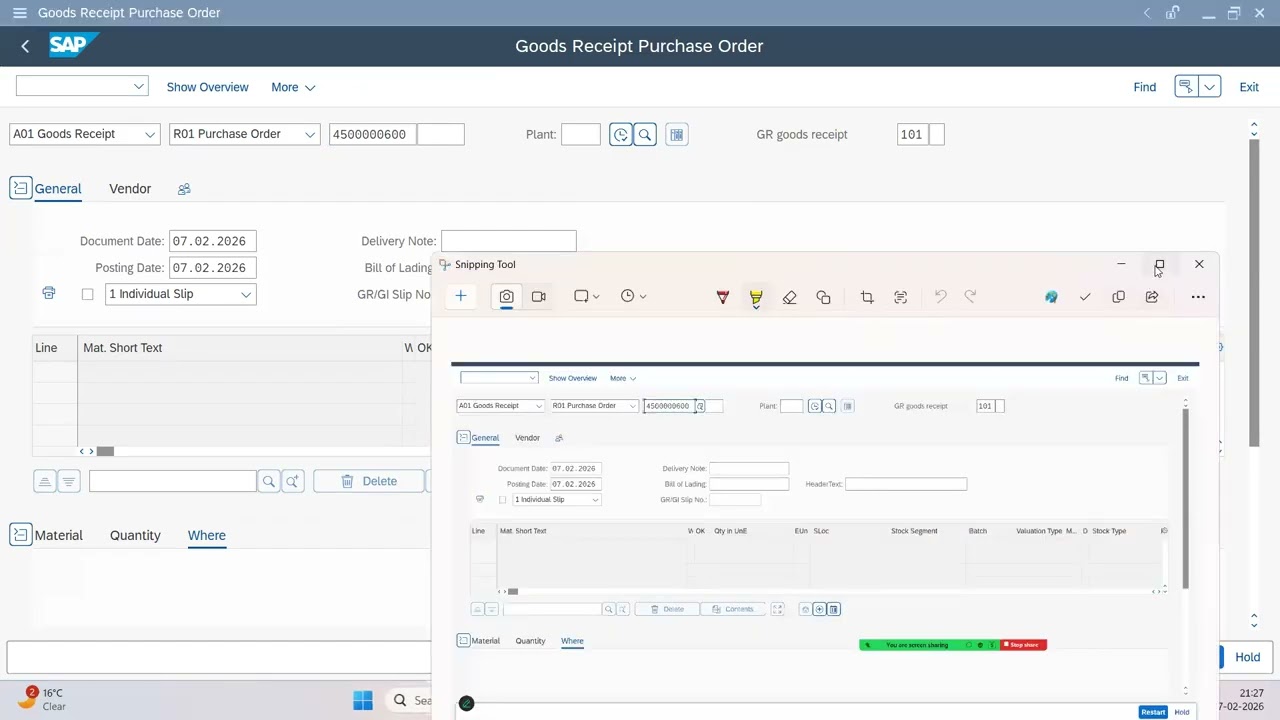The height and width of the screenshot is (720, 1280).
Task: Click the item table horizontal scrollbar thumb
Action: [105, 451]
